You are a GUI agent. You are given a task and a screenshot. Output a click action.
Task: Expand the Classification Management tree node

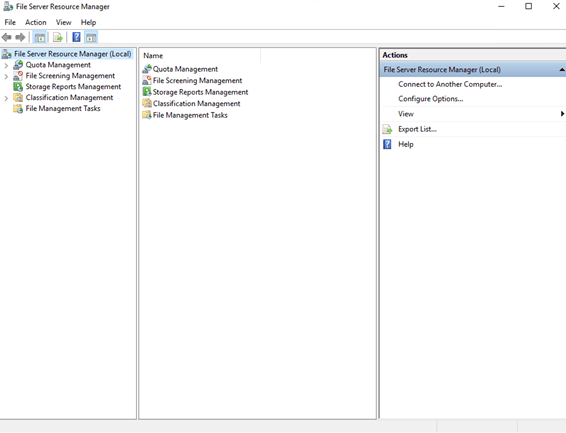pyautogui.click(x=6, y=98)
